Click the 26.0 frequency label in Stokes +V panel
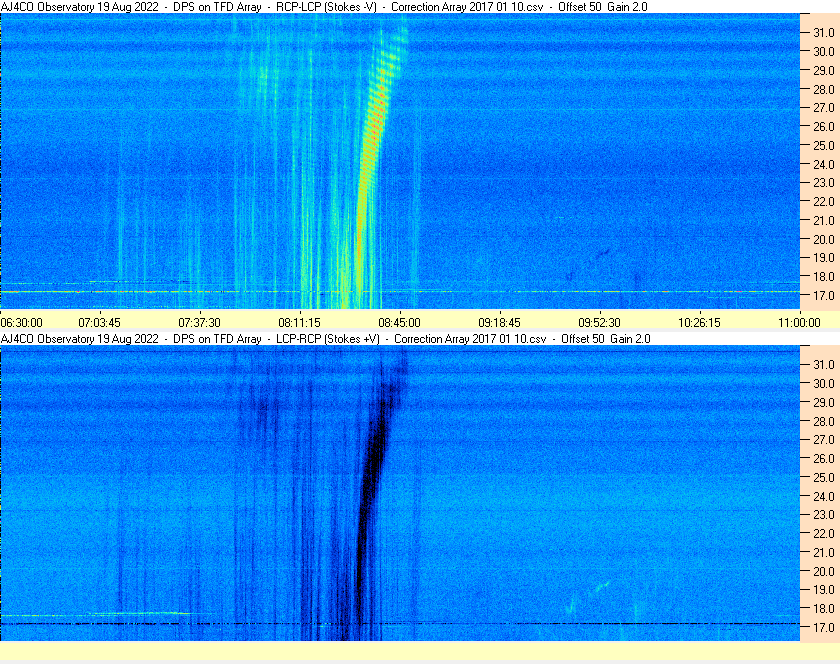 [x=824, y=458]
